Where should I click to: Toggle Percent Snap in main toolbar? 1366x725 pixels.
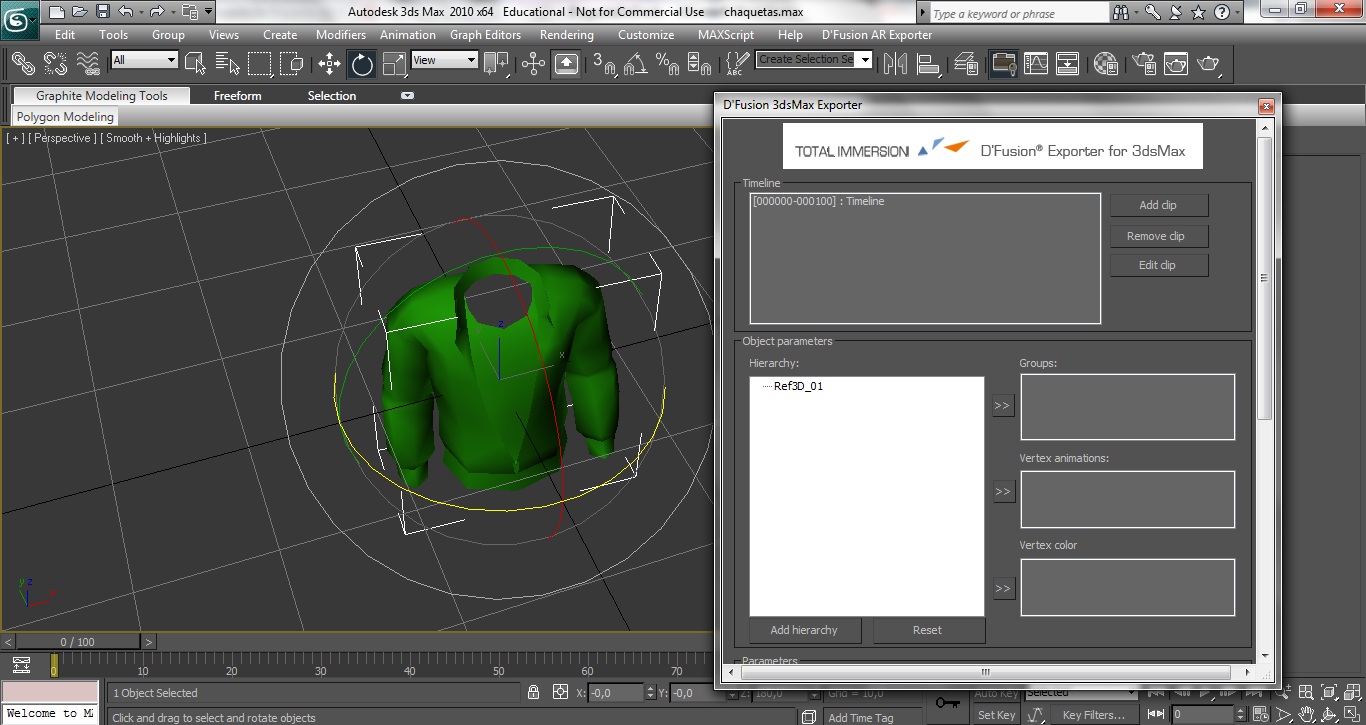[667, 64]
